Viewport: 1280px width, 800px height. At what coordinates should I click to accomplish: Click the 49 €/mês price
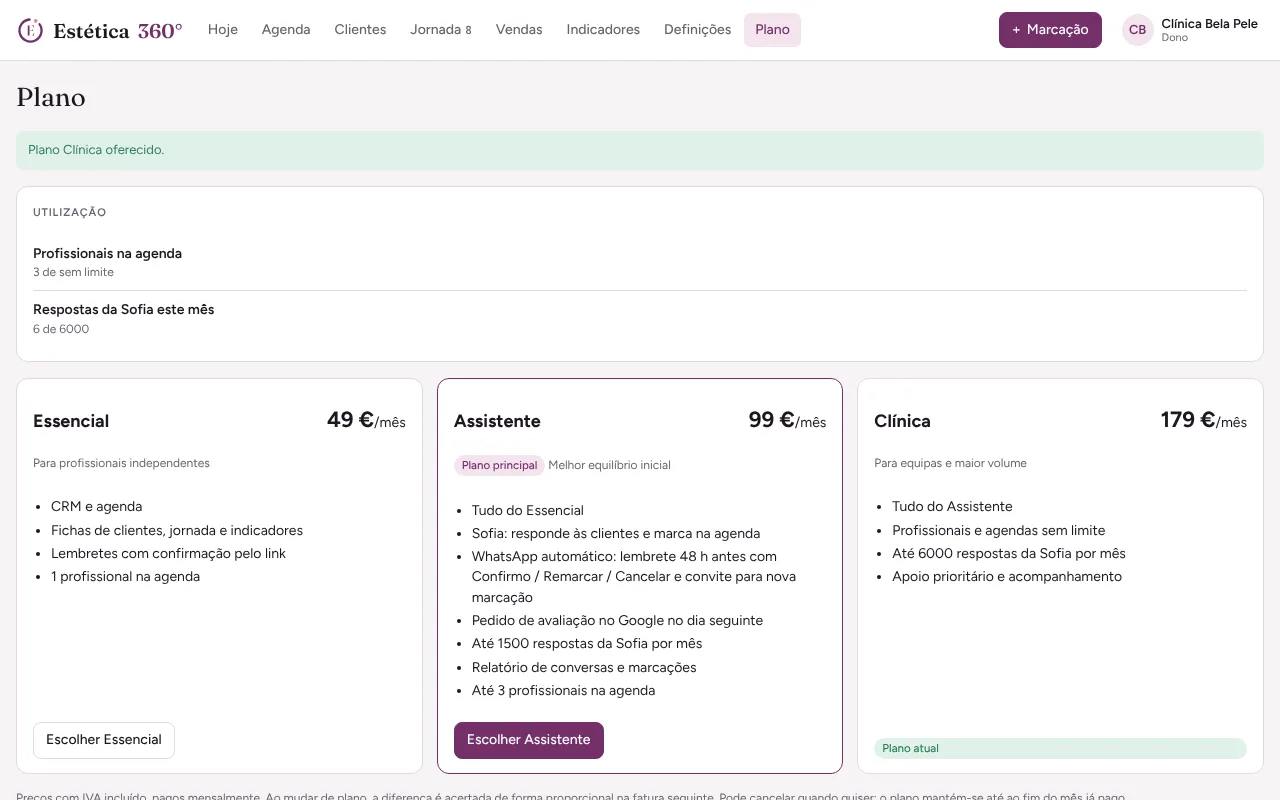pos(366,420)
